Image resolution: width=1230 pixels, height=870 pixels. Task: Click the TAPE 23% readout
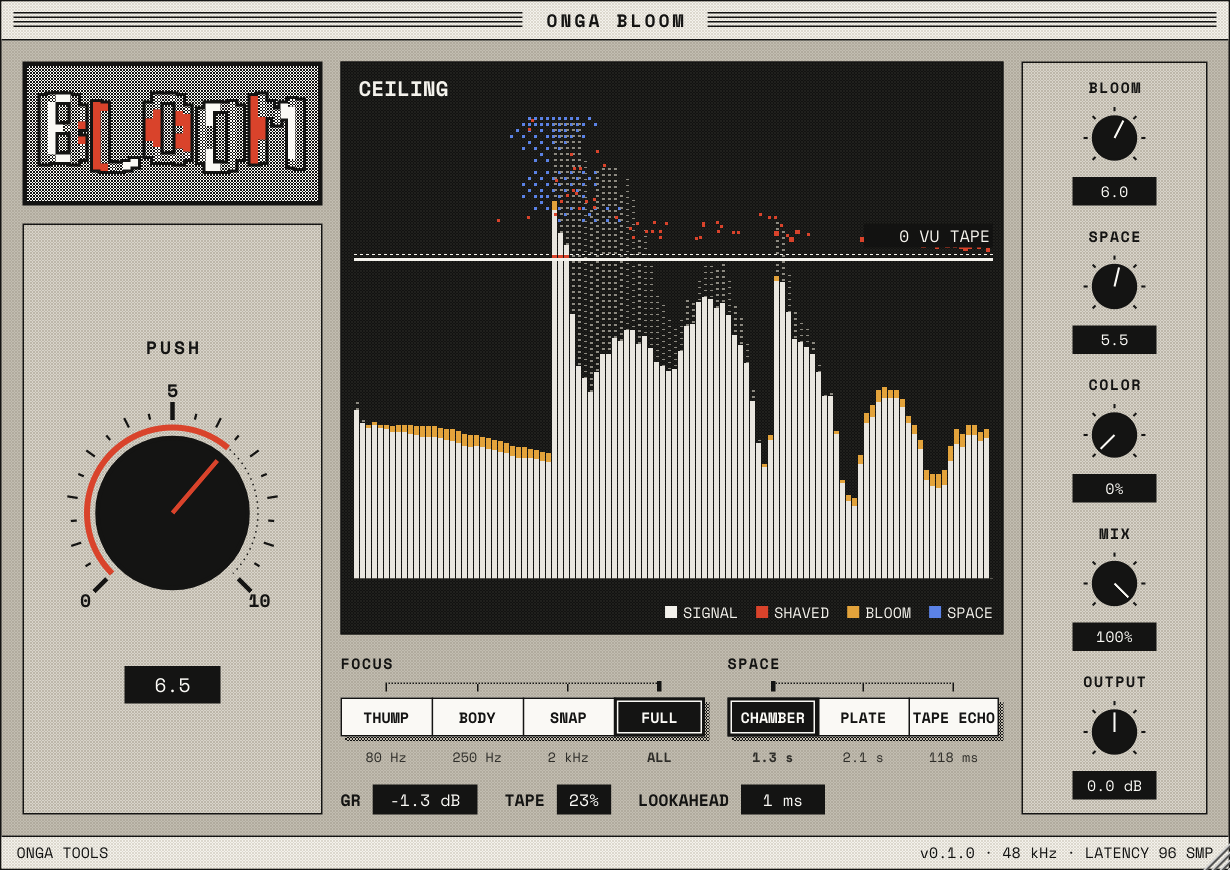tap(584, 800)
